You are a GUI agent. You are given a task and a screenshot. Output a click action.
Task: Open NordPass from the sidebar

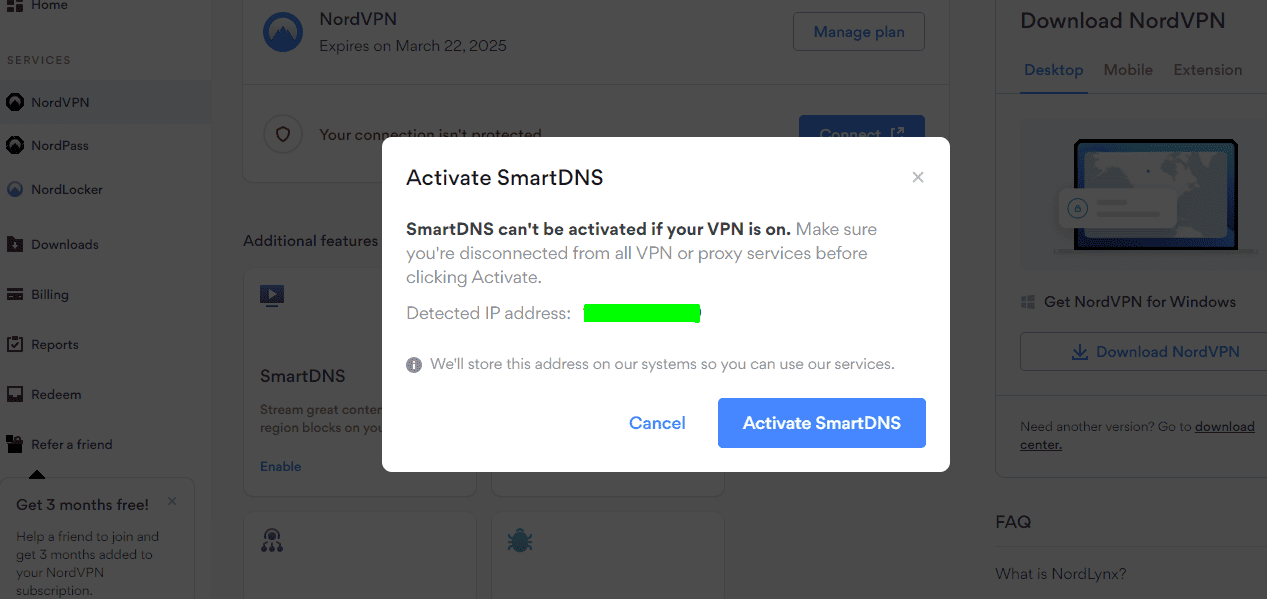click(60, 145)
